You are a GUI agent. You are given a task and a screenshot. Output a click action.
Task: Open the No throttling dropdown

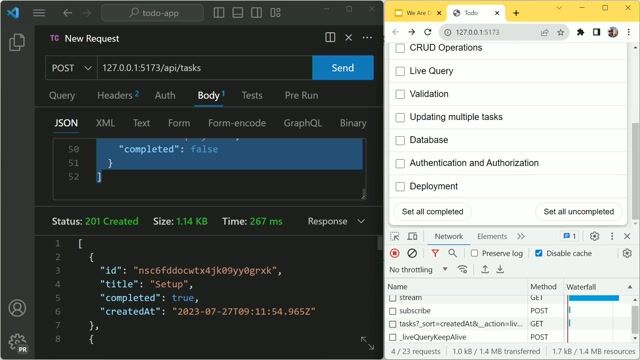418,269
